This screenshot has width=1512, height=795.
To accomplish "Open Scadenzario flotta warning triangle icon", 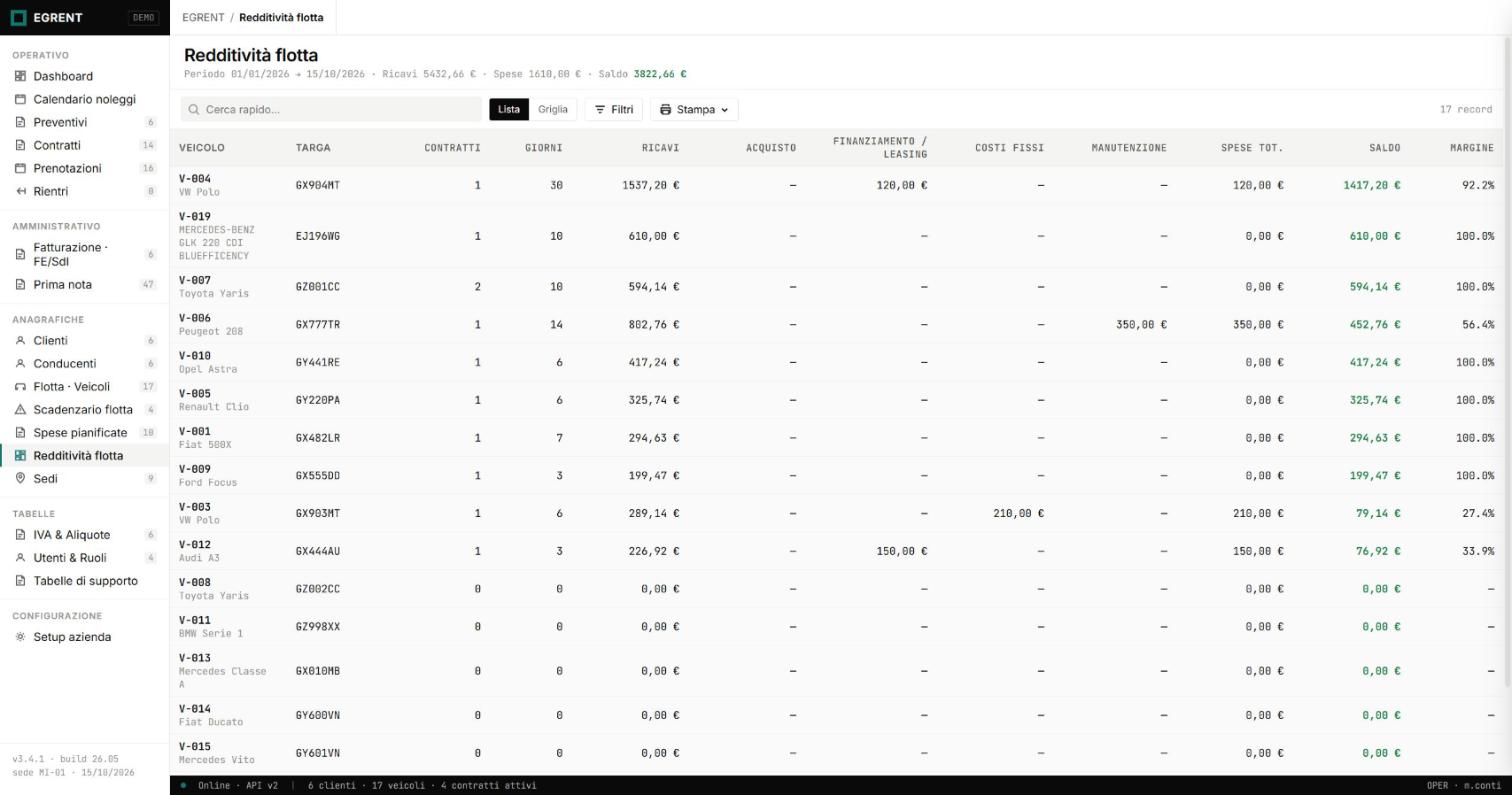I will (x=20, y=409).
